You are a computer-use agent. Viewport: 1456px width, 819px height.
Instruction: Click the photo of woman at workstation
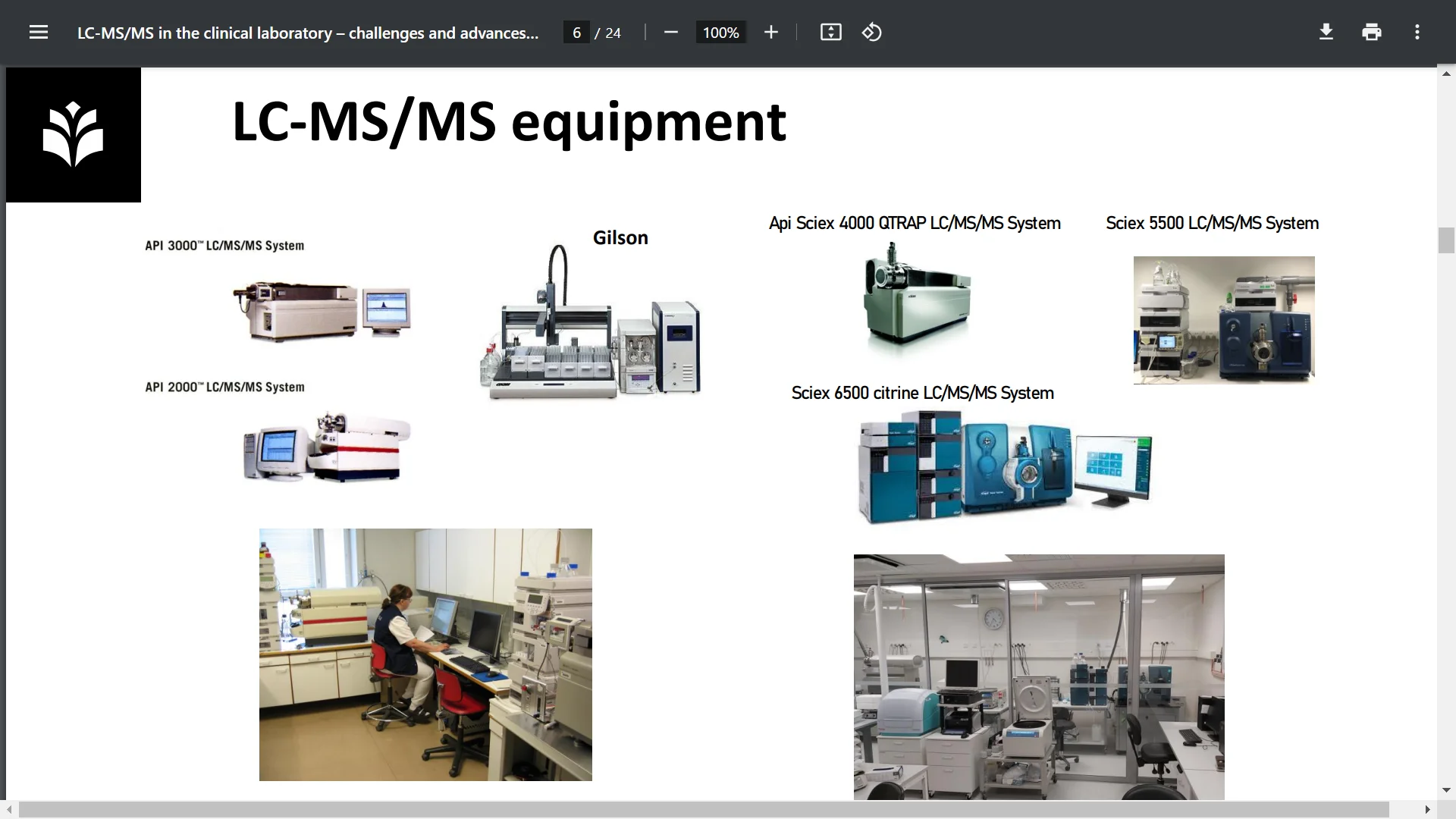[425, 654]
